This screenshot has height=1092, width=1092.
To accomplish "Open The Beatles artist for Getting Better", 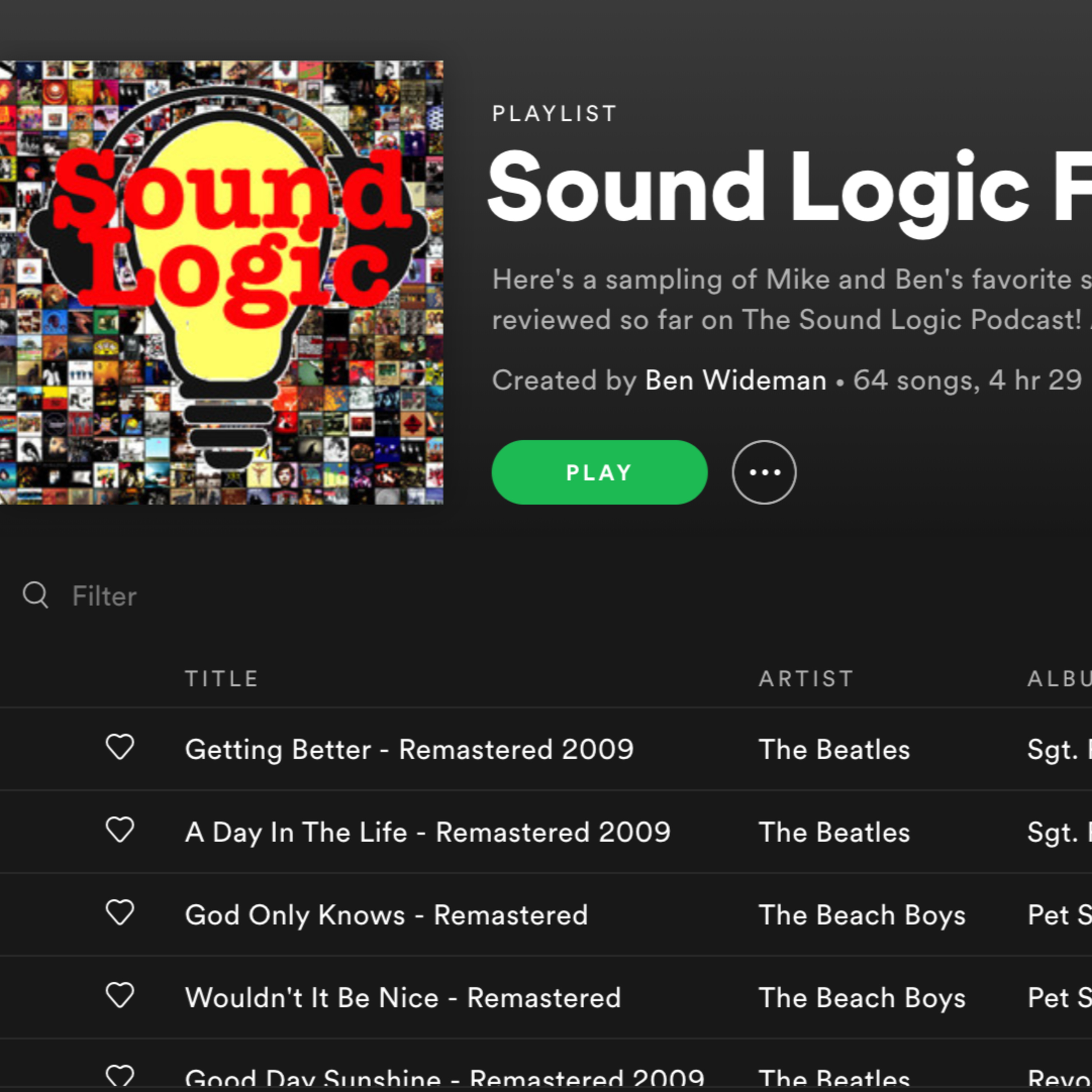I will pyautogui.click(x=834, y=750).
